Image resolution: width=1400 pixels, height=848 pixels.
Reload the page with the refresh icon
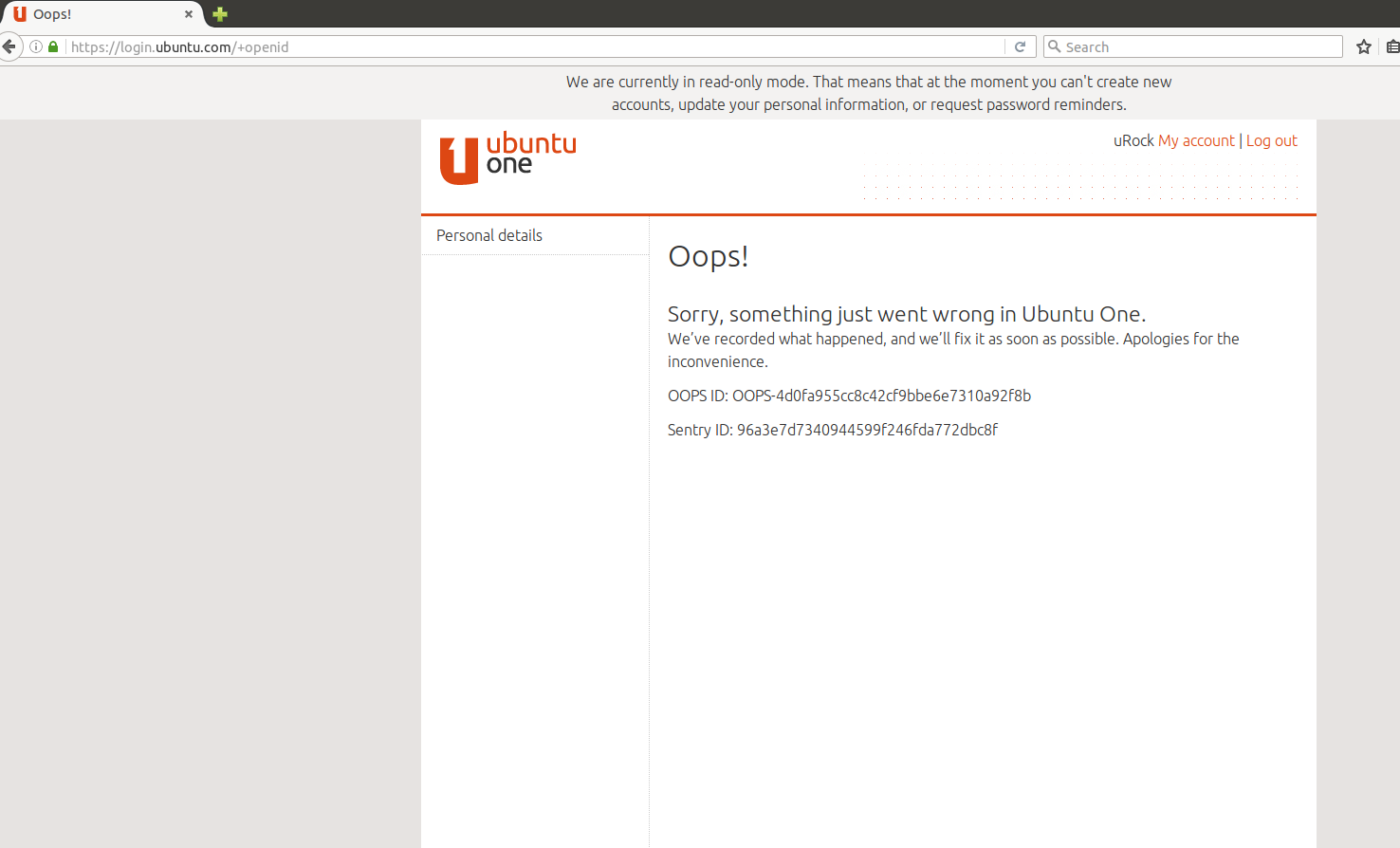[x=1021, y=46]
